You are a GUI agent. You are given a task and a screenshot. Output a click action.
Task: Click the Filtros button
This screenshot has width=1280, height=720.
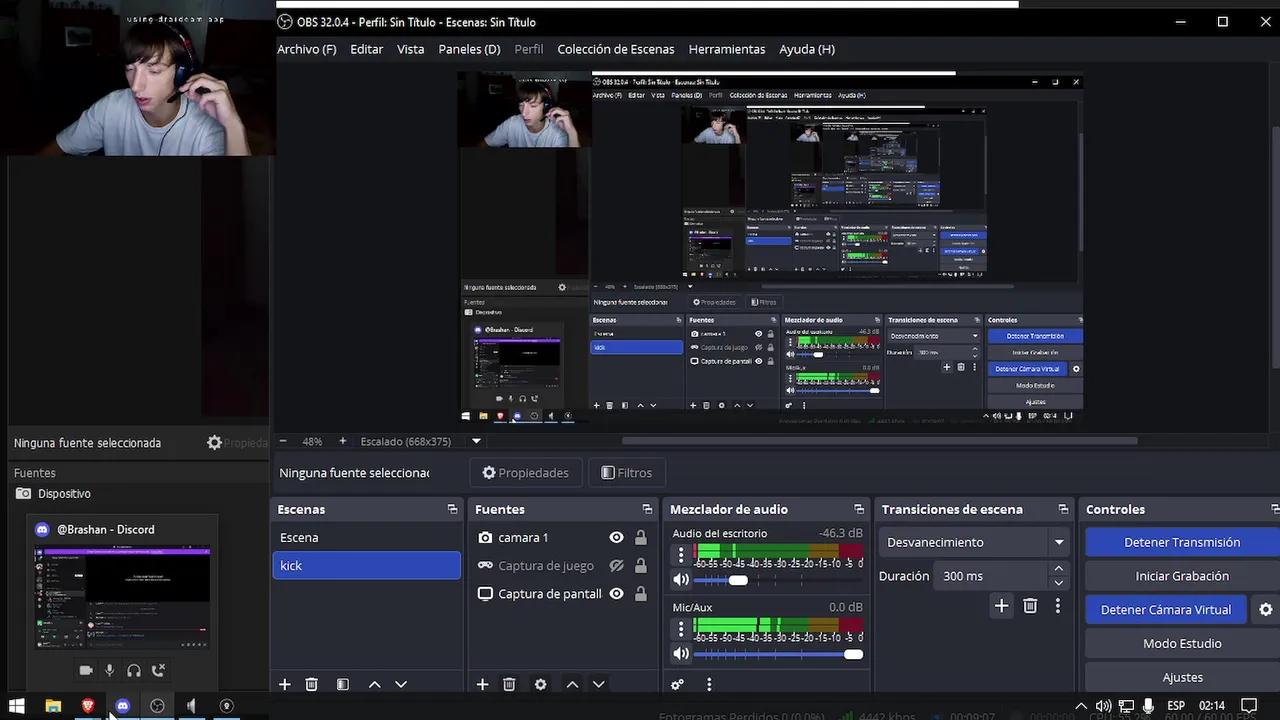tap(626, 473)
